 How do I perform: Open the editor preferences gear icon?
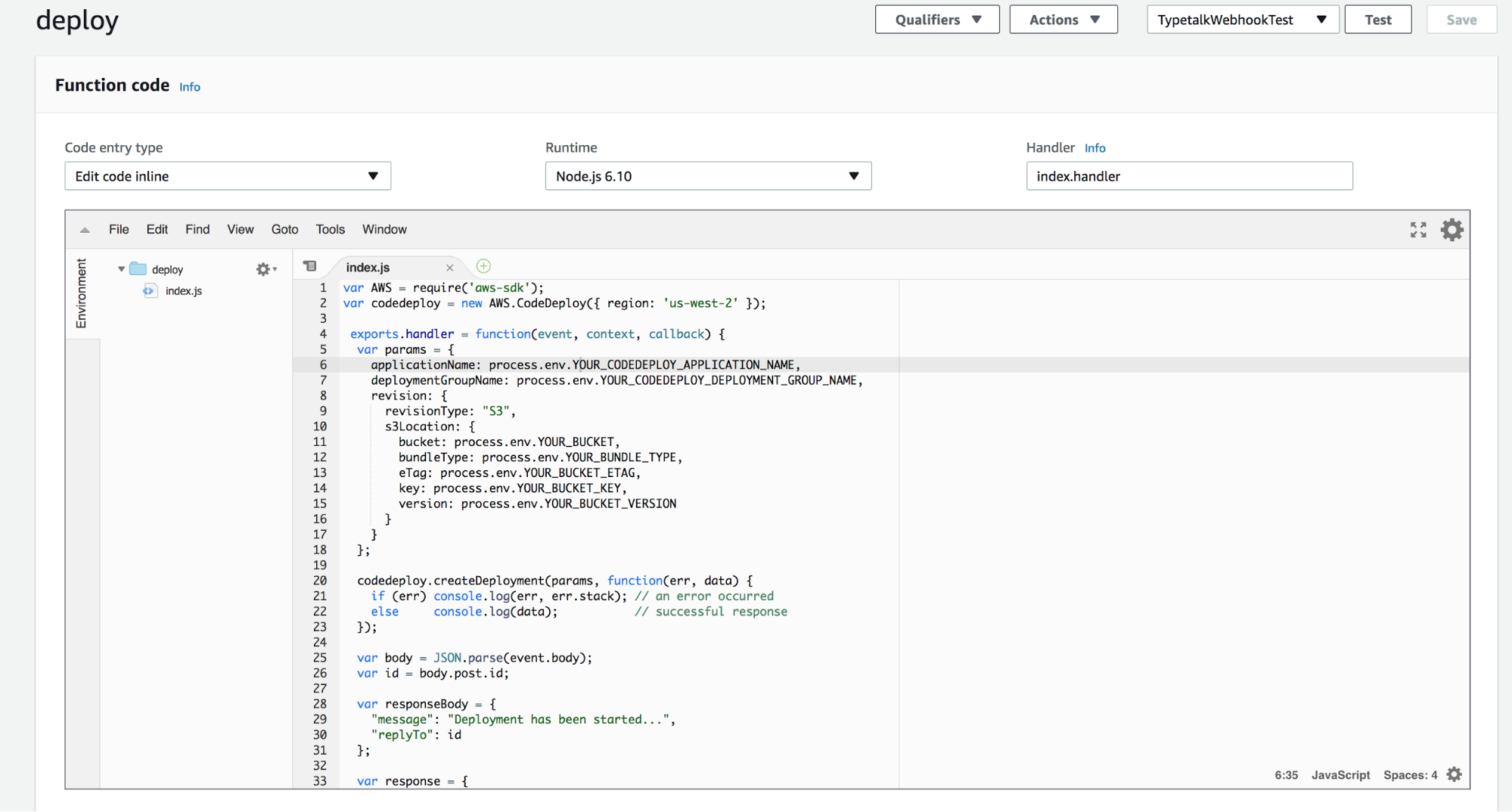point(1451,230)
